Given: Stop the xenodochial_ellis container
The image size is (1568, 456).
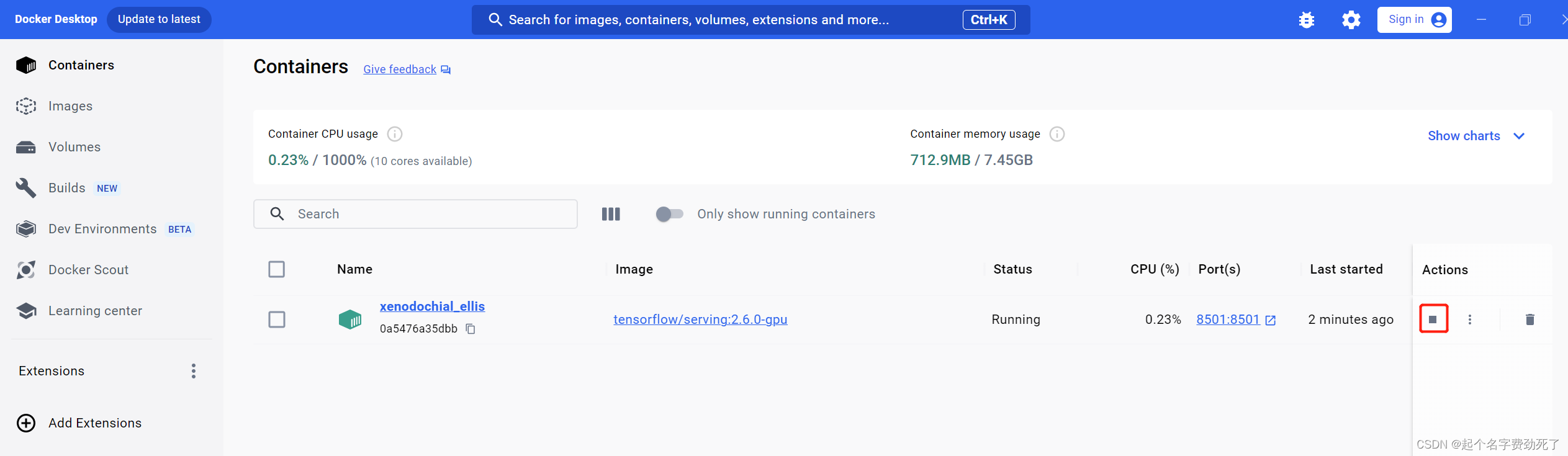Looking at the screenshot, I should point(1433,319).
